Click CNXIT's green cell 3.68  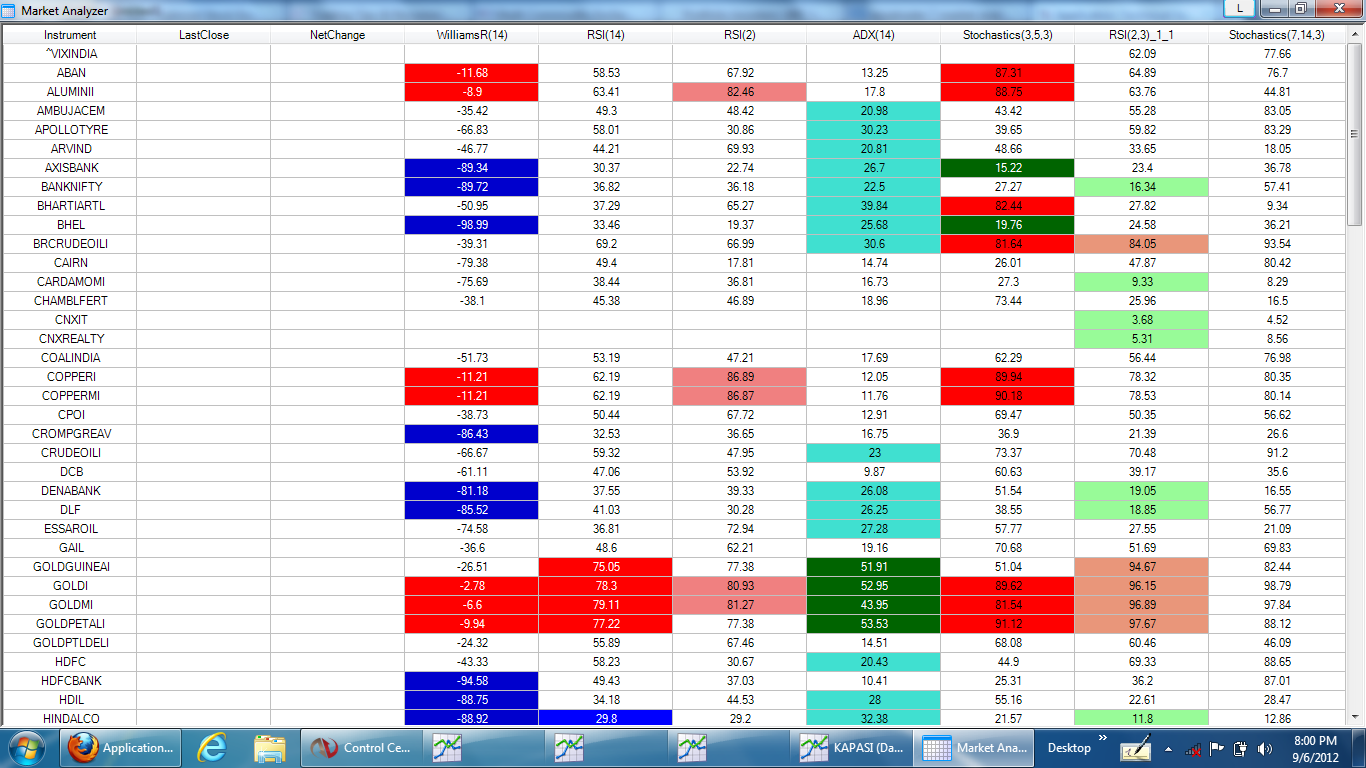pos(1142,320)
